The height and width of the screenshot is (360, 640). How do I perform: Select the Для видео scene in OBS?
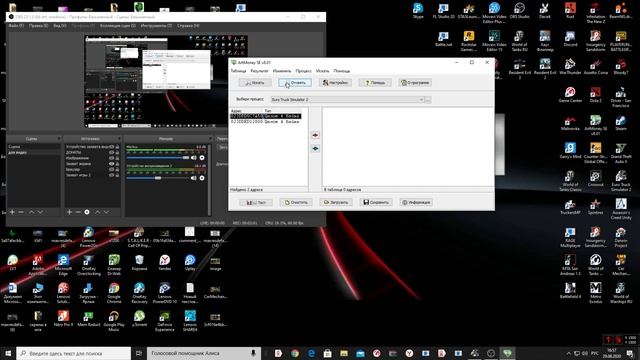(x=33, y=152)
